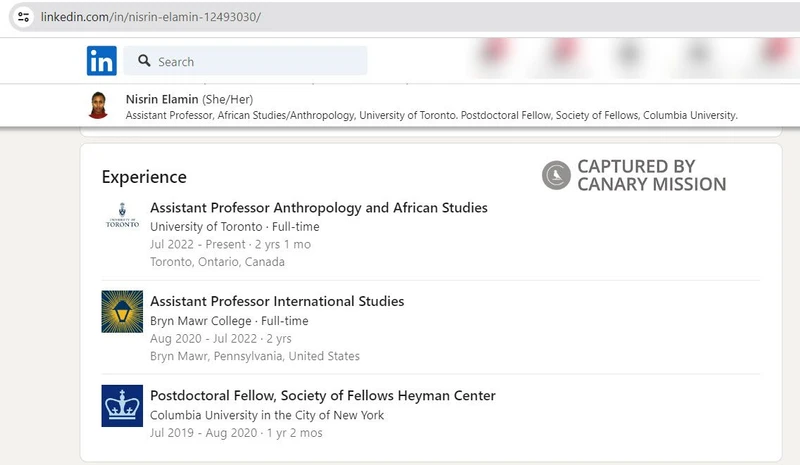The width and height of the screenshot is (800, 465).
Task: Click the headline text under Nisrin Elamin
Action: click(432, 115)
